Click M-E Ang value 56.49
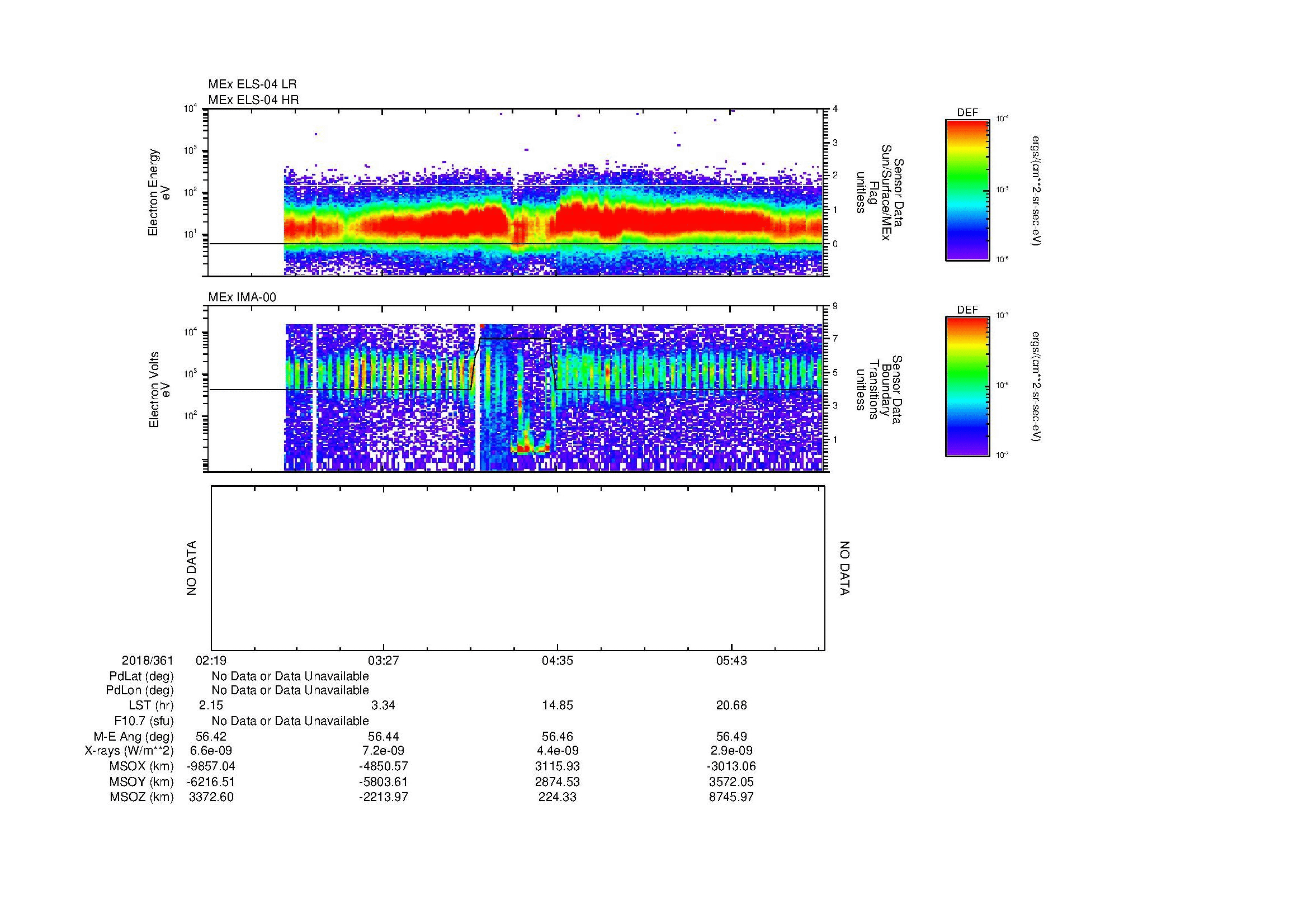1308x924 pixels. (731, 737)
